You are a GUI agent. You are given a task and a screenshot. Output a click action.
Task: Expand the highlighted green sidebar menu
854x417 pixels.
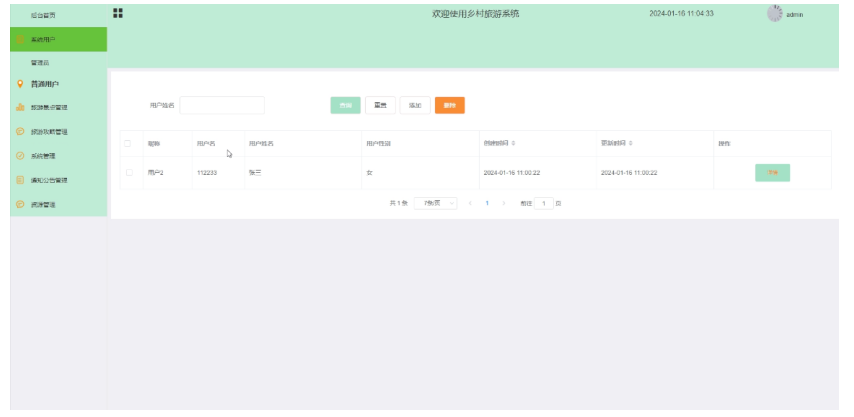[x=58, y=39]
